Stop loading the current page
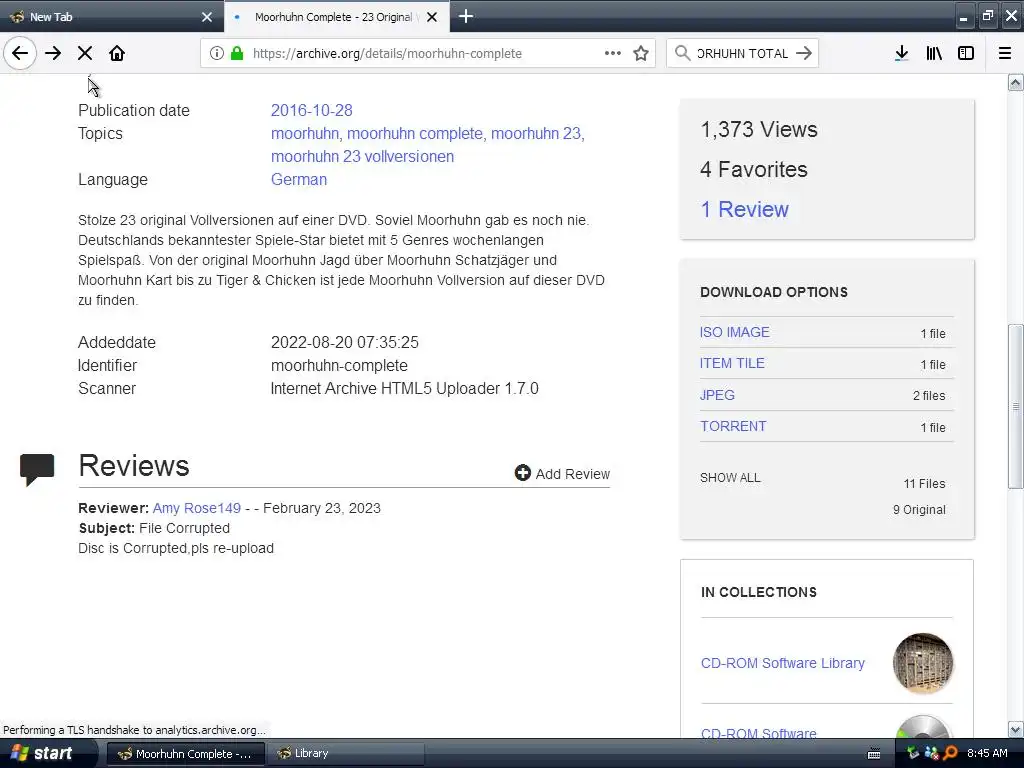 (x=85, y=53)
